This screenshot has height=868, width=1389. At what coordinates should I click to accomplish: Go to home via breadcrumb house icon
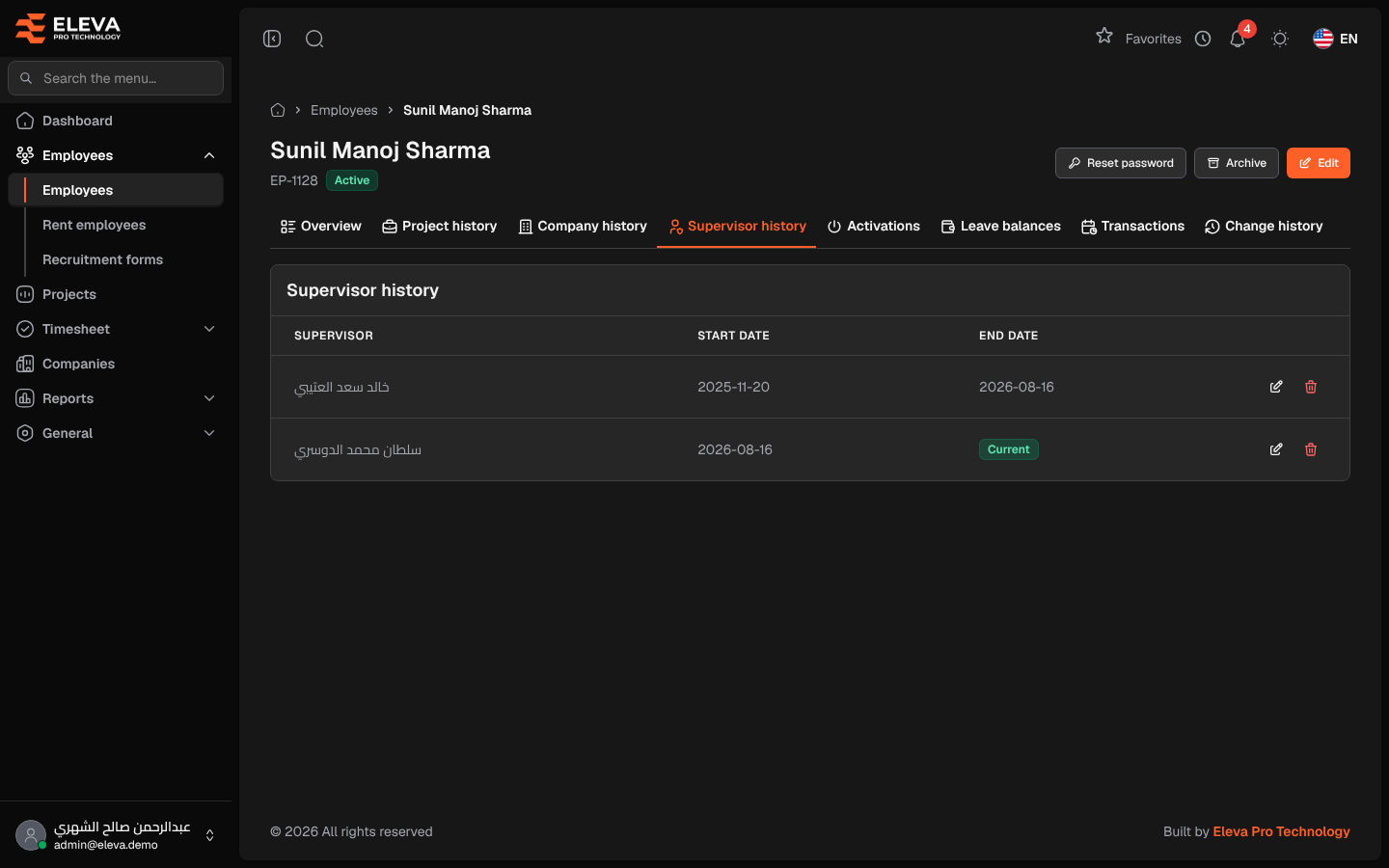[x=278, y=110]
